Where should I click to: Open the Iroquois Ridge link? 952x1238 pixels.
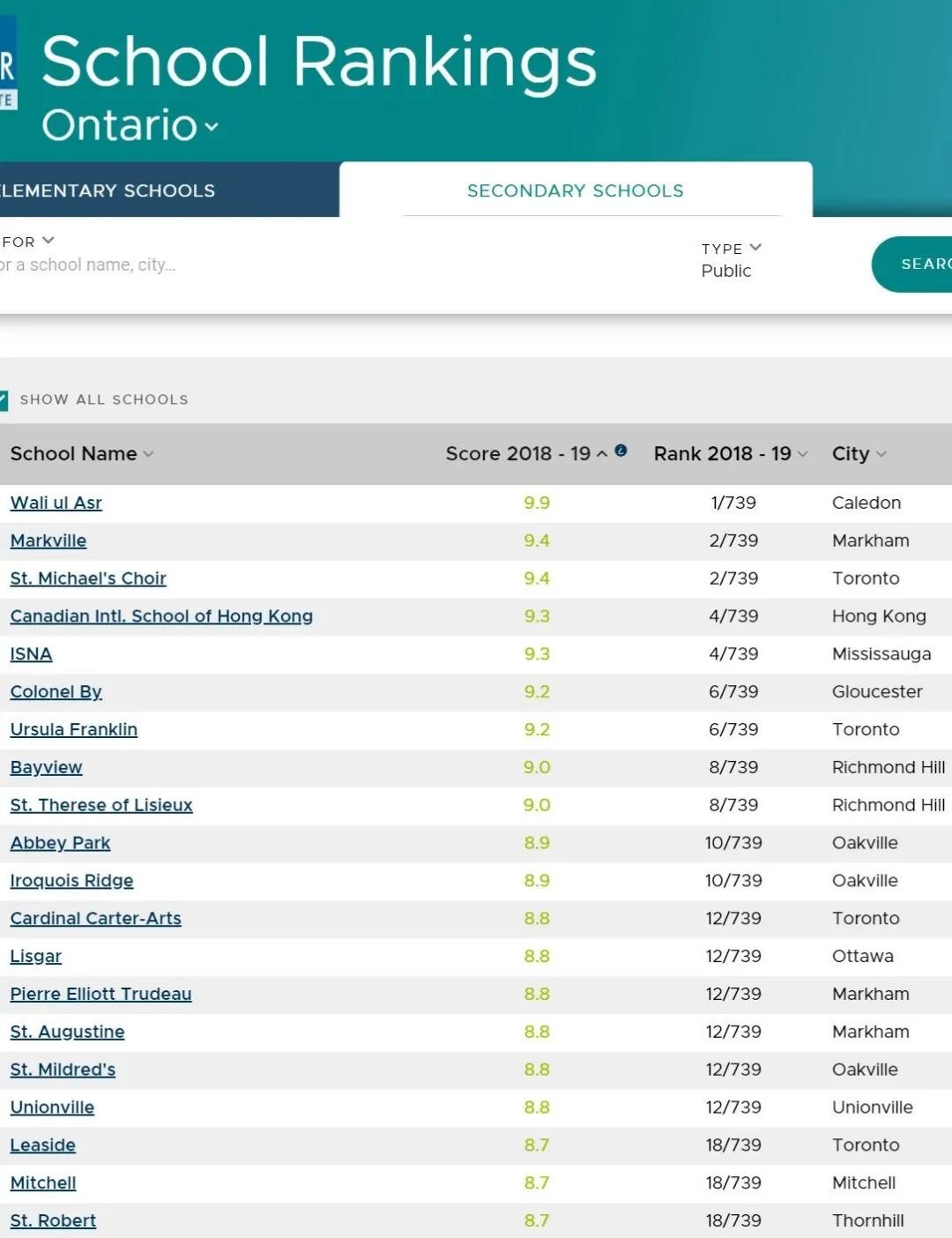coord(71,881)
